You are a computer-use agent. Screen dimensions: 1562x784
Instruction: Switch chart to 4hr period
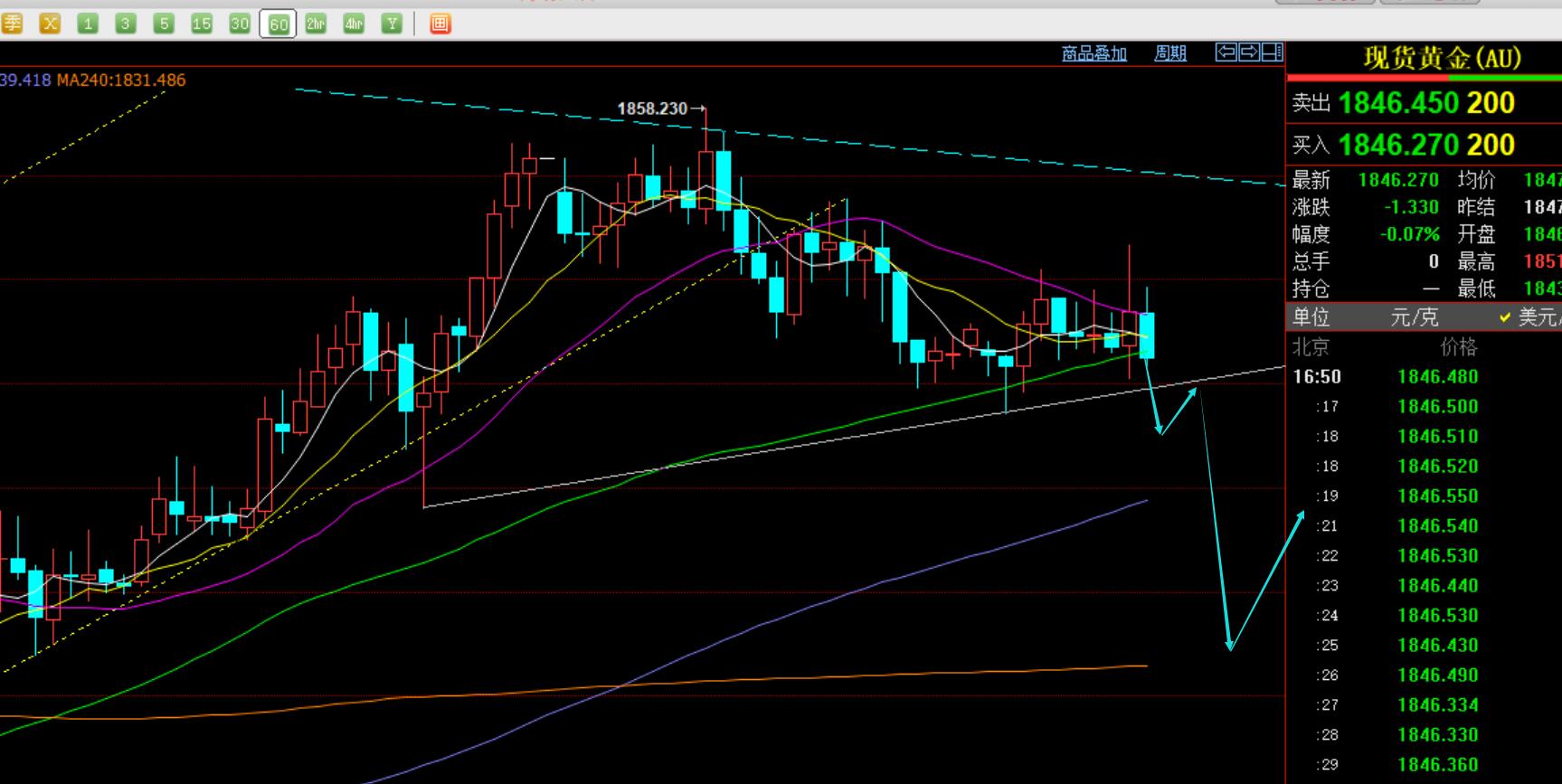tap(354, 24)
